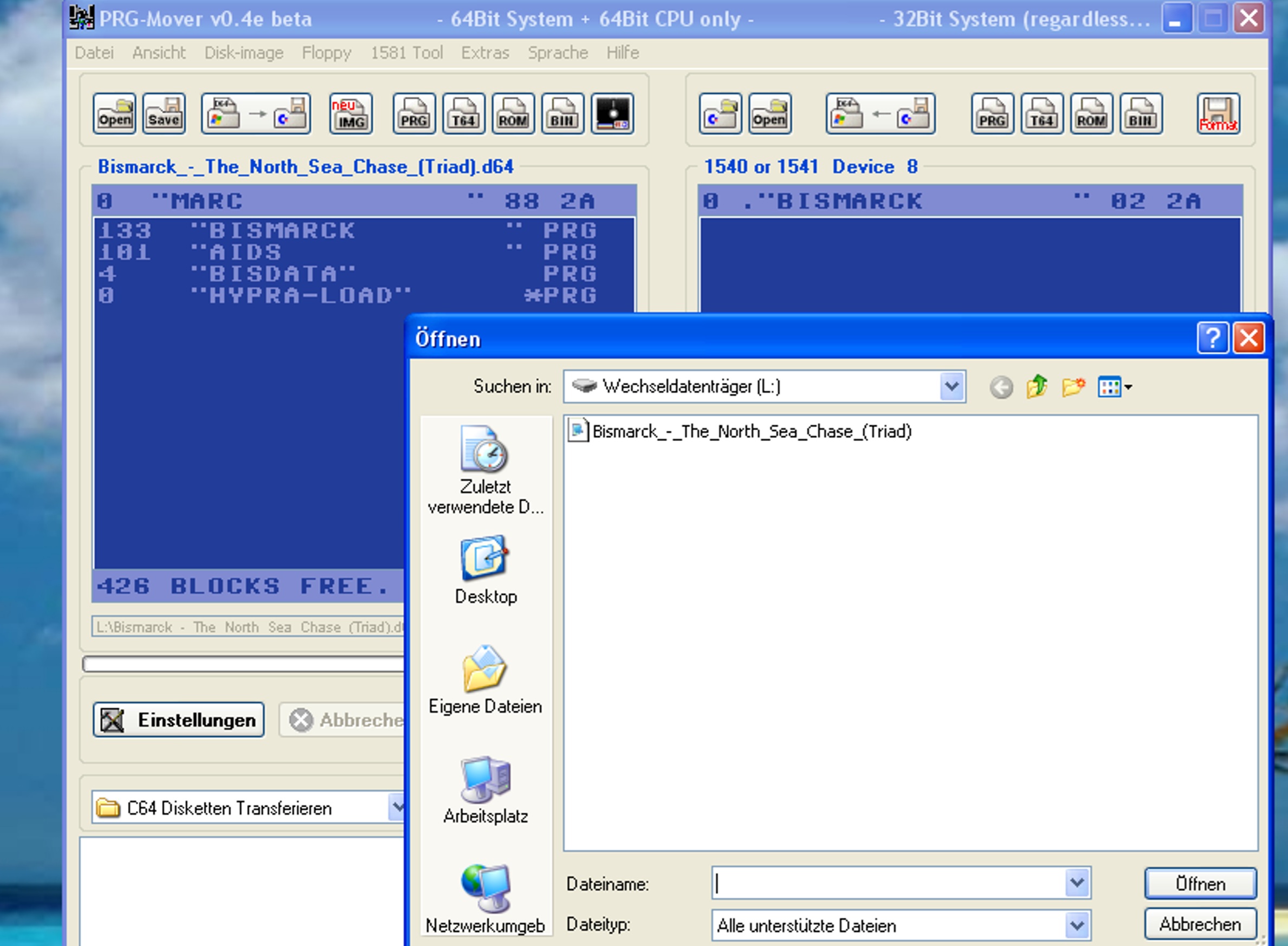Open the Sprache menu

558,53
